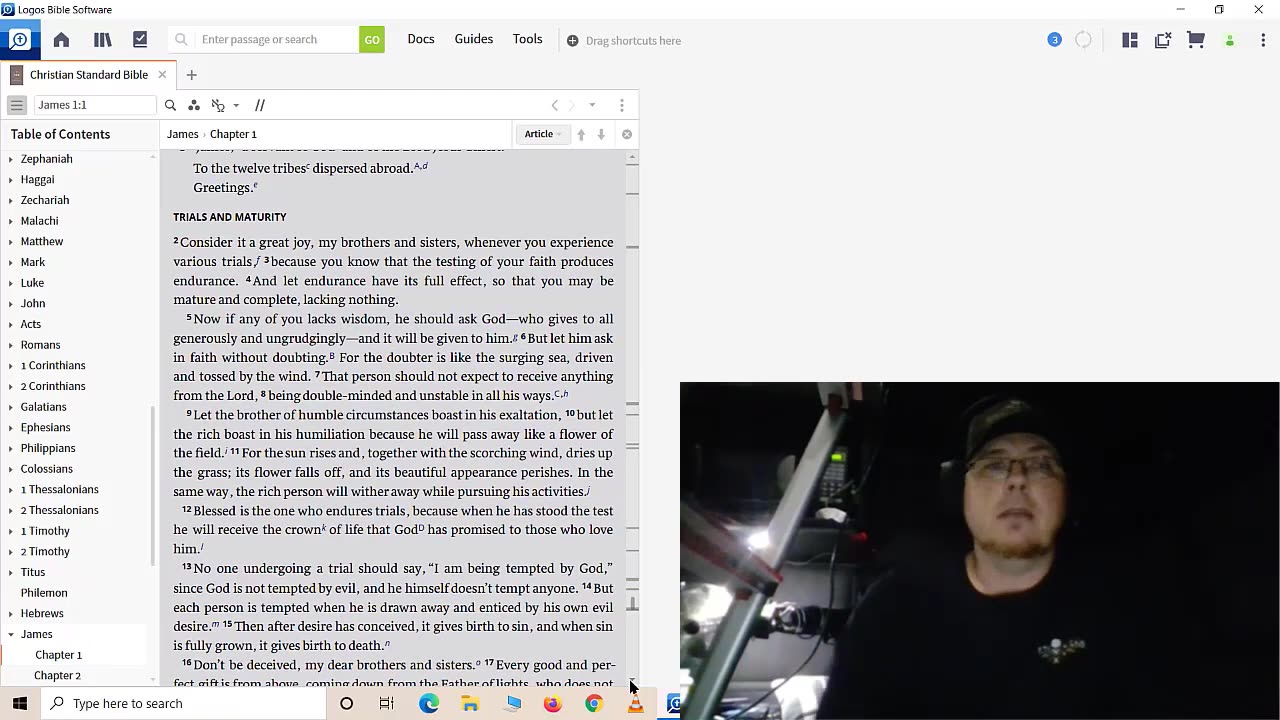
Task: Click the James breadcrumb link
Action: pos(182,134)
